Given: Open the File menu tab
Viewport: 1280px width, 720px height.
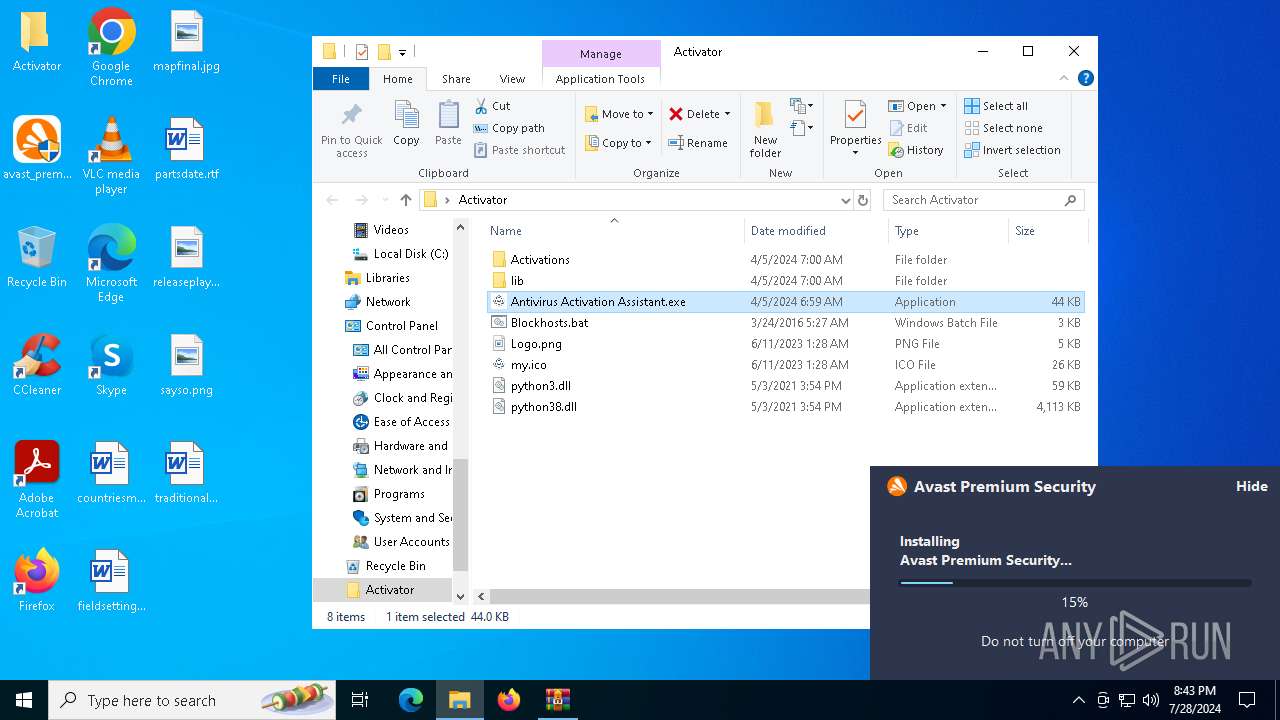Looking at the screenshot, I should pos(341,79).
